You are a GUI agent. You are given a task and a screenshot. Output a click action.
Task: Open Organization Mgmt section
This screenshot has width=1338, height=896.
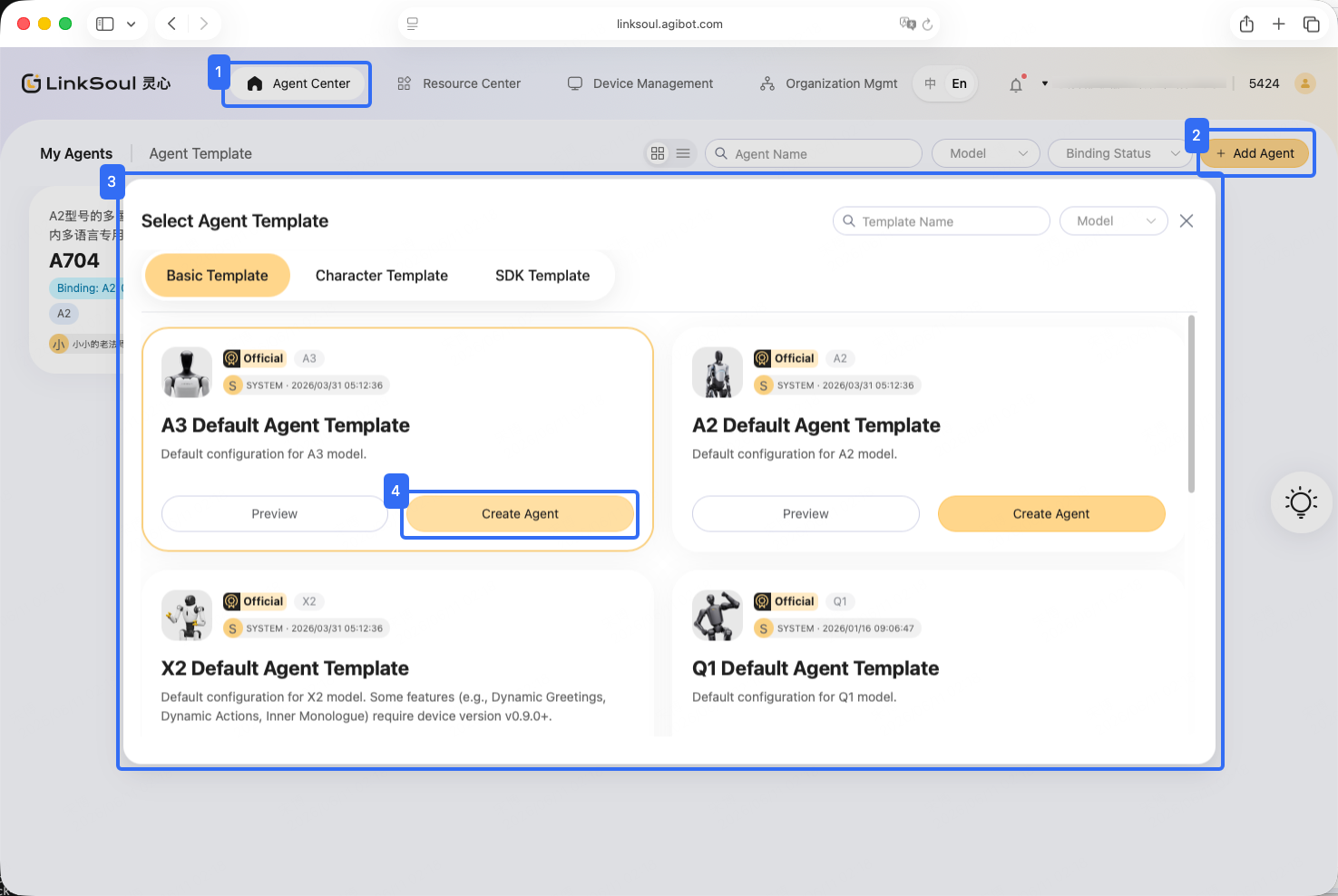coord(829,83)
